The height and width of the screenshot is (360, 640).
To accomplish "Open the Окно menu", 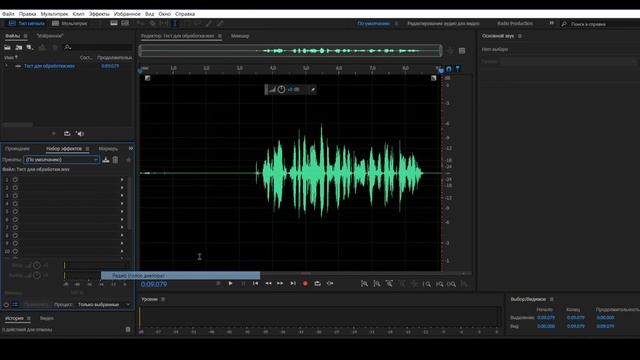I will [x=164, y=14].
